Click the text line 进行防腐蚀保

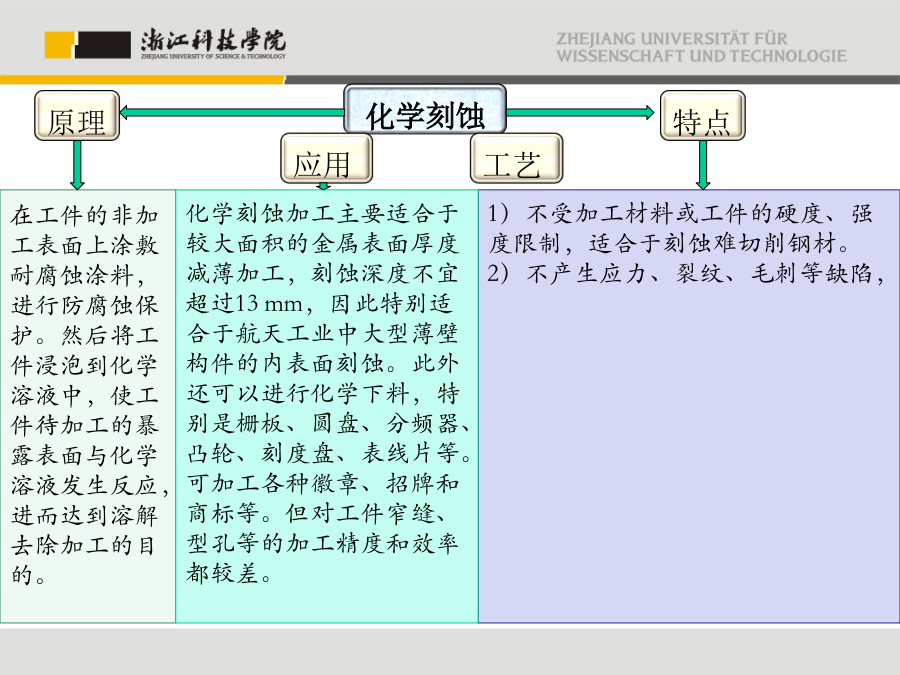coord(84,305)
